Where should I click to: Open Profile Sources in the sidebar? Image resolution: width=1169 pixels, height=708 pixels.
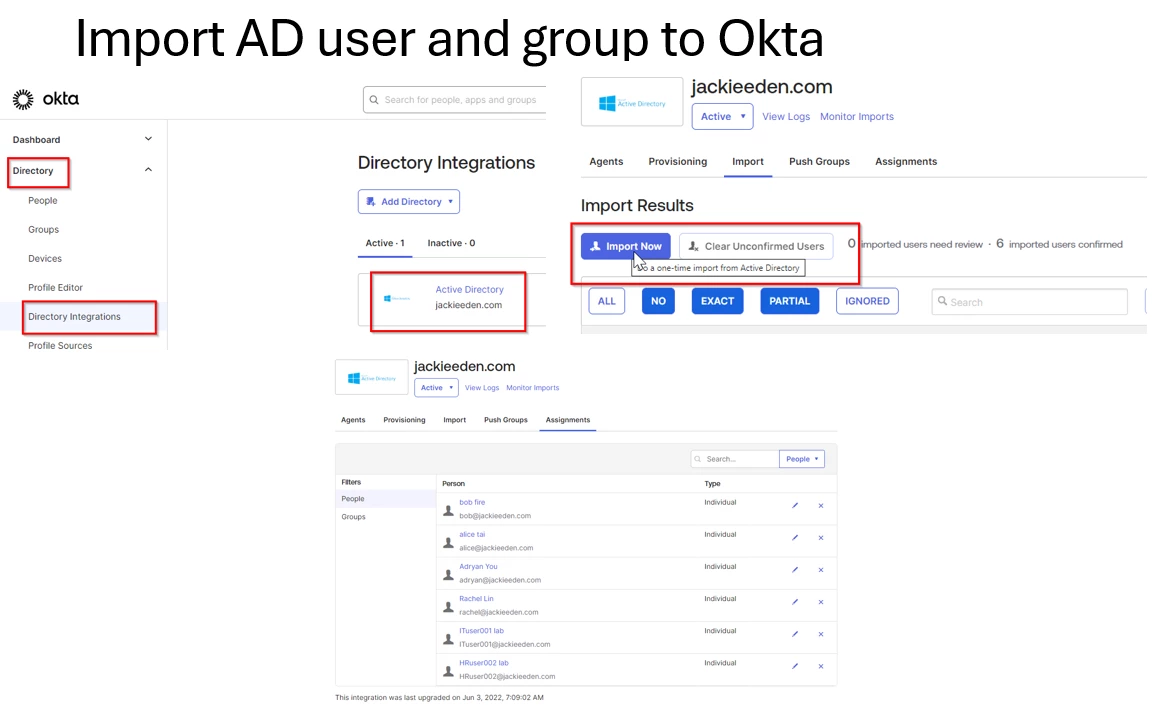tap(60, 346)
